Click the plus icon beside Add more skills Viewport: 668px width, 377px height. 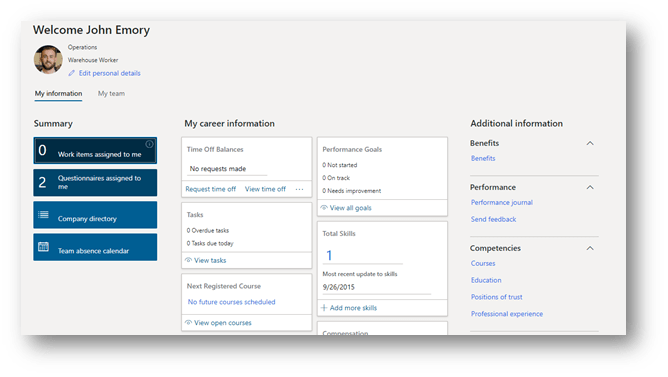324,308
